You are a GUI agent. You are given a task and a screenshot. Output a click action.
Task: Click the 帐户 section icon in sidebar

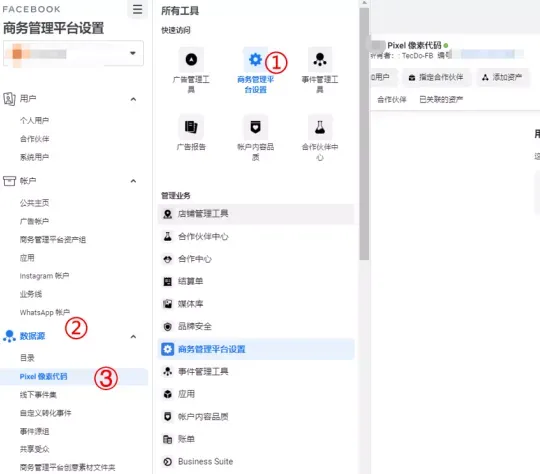(9, 181)
